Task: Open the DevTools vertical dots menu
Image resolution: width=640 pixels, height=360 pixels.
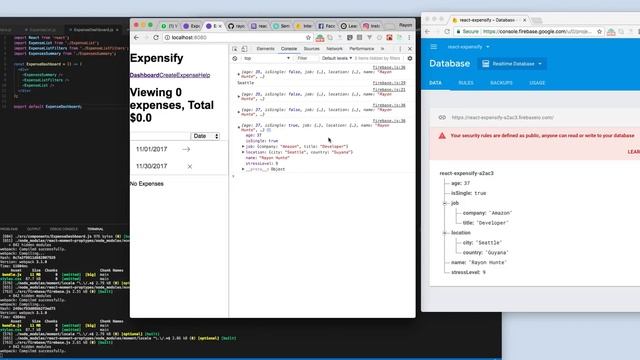Action: (400, 49)
